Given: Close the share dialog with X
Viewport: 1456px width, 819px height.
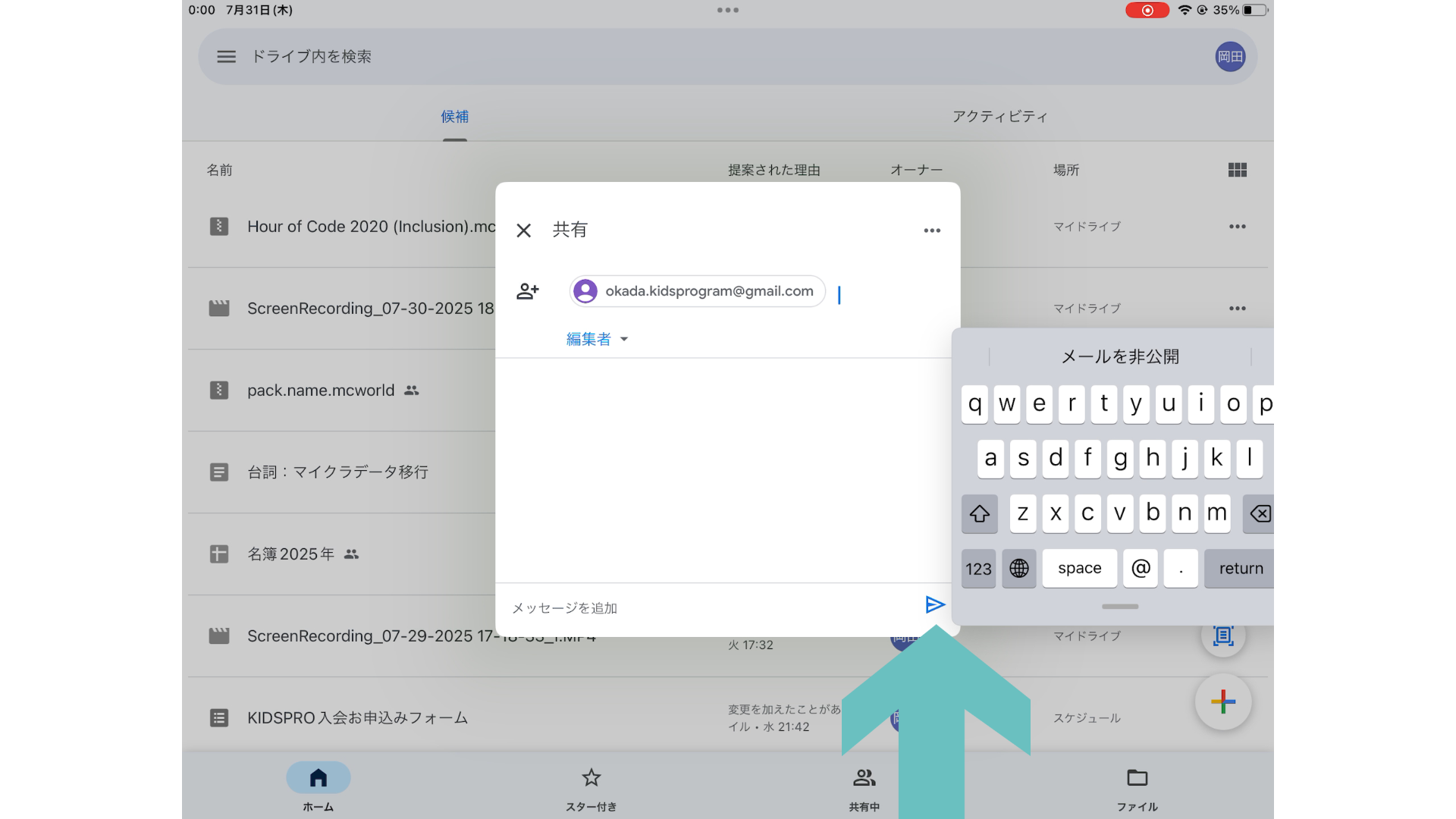Looking at the screenshot, I should click(523, 231).
